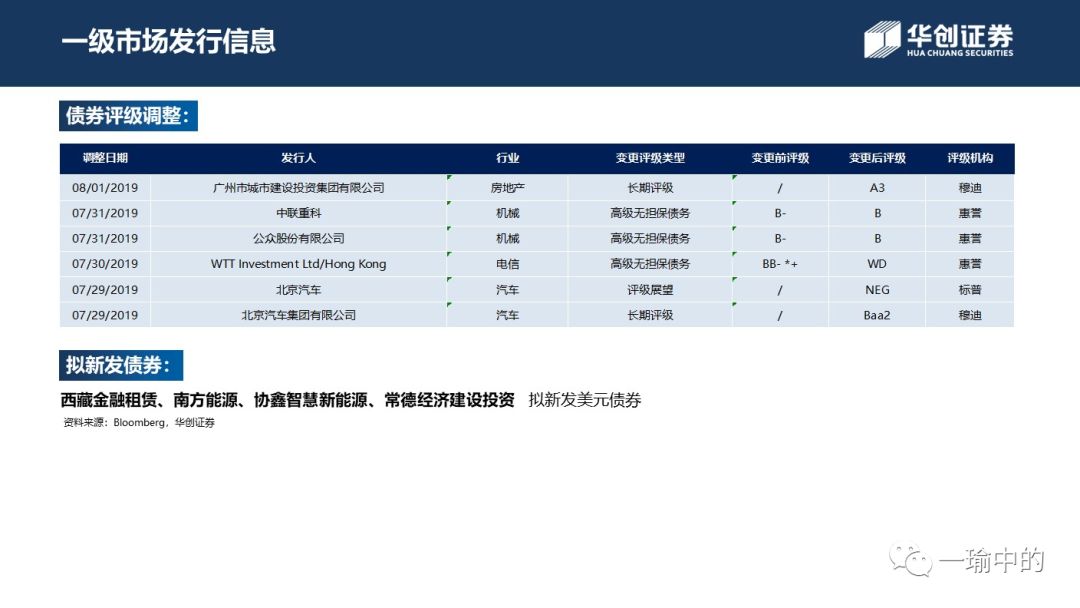The height and width of the screenshot is (608, 1080).
Task: Click the date cell 07/30/2019
Action: (105, 264)
